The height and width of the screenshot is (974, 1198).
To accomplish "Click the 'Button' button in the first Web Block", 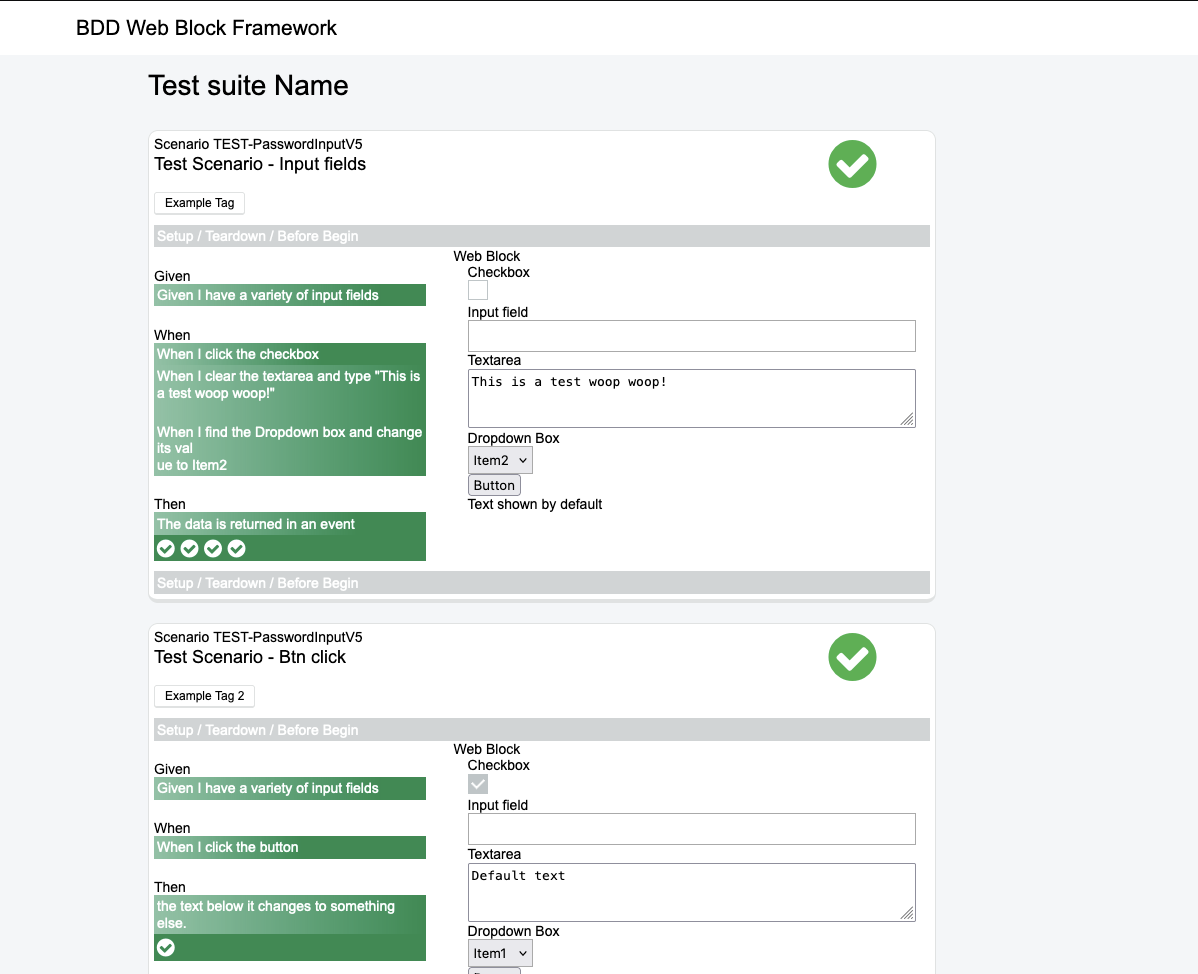I will point(494,485).
